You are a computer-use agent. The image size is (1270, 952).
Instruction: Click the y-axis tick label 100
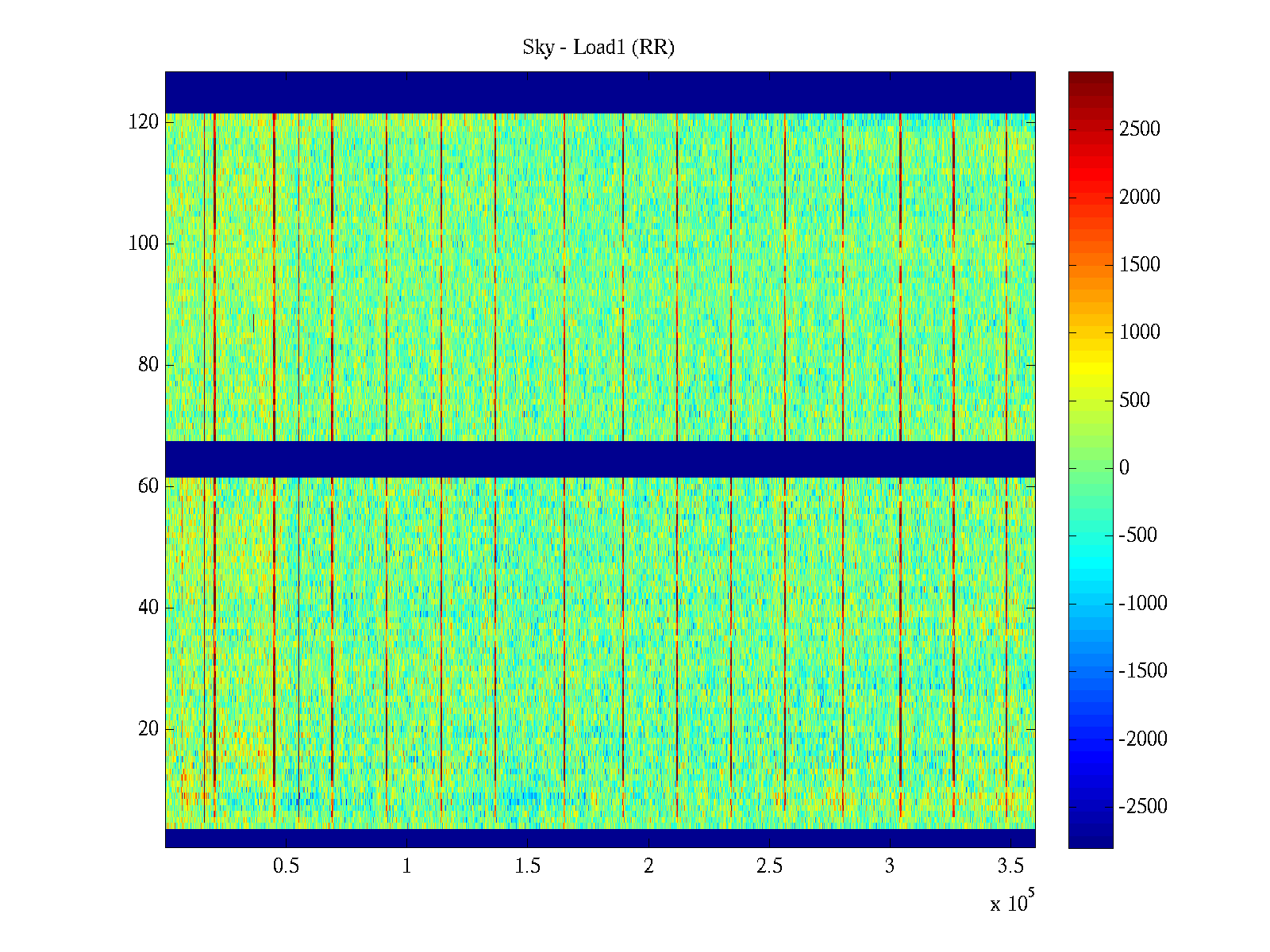pos(144,244)
